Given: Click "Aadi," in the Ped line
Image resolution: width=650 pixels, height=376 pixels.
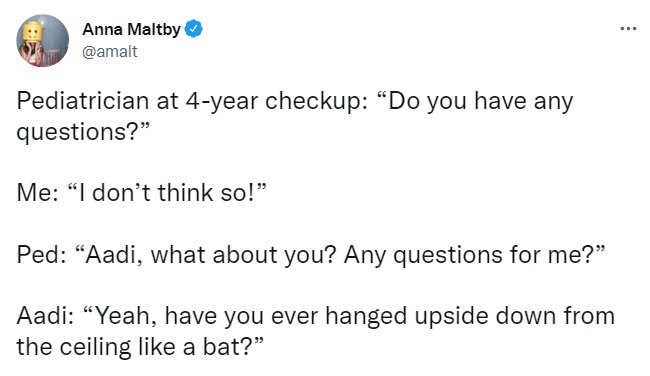Looking at the screenshot, I should [x=110, y=255].
